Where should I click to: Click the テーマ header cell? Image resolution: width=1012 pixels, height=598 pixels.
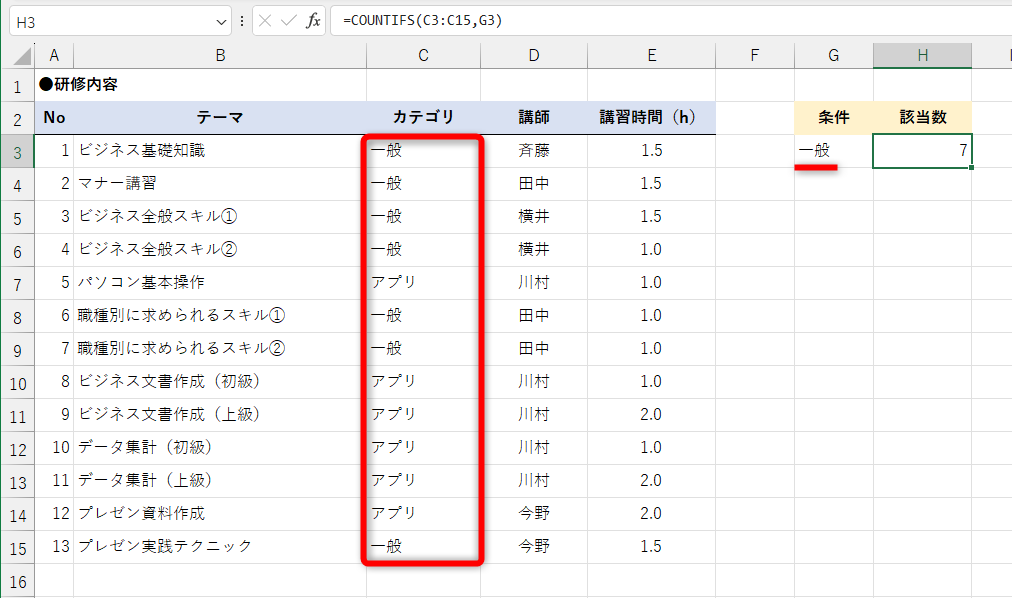(219, 117)
